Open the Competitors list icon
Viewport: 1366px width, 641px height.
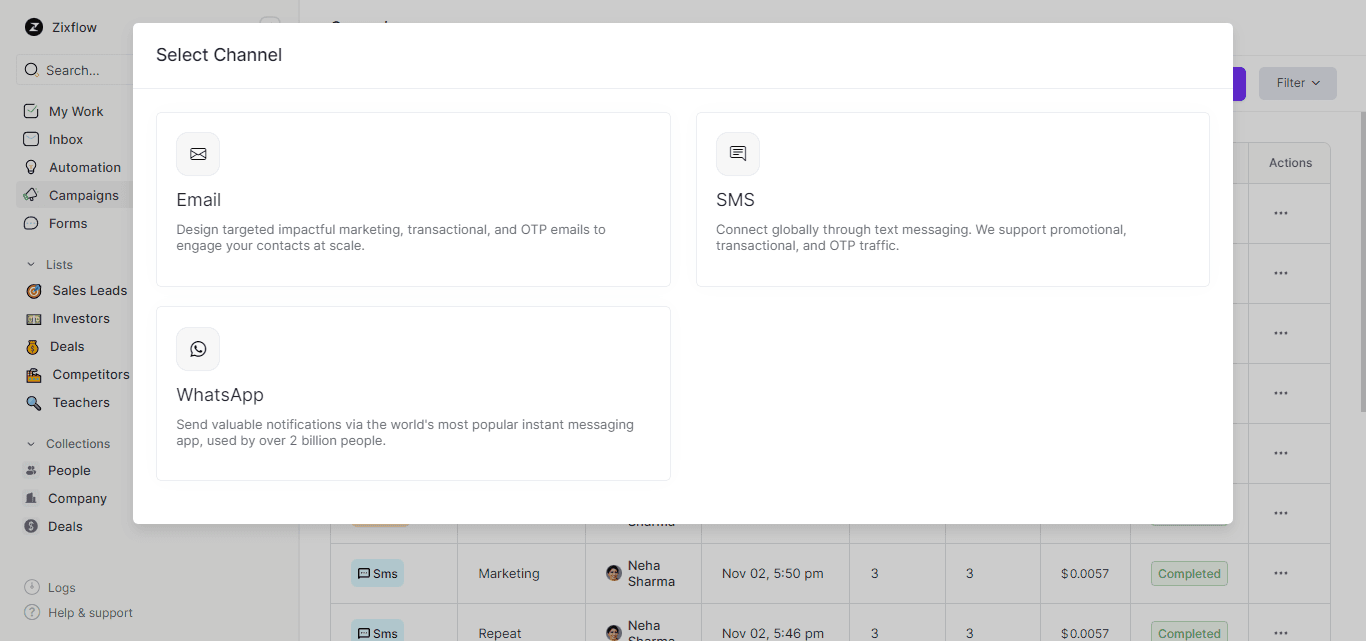coord(33,374)
